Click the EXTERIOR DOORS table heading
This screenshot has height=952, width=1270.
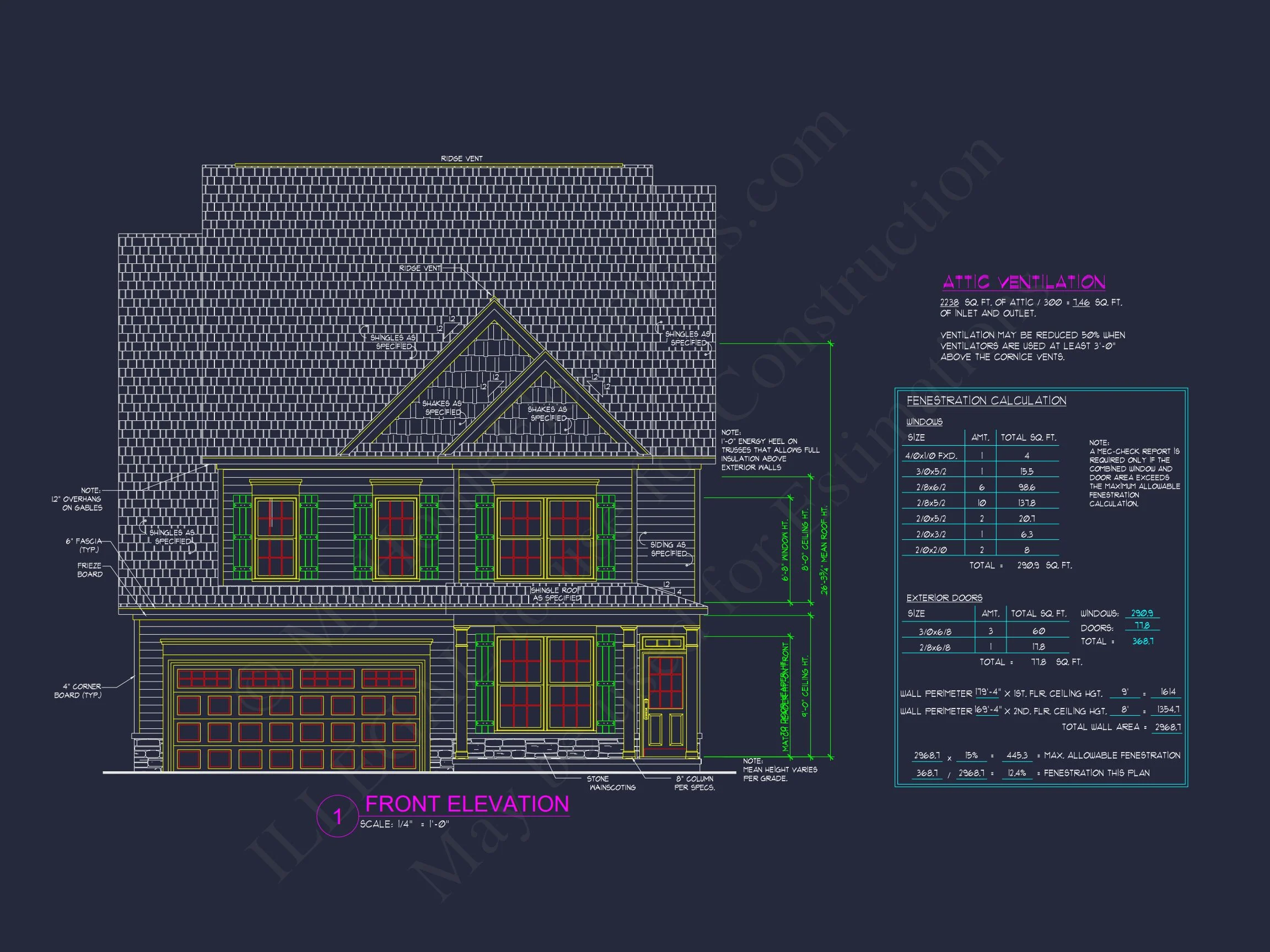(x=944, y=598)
